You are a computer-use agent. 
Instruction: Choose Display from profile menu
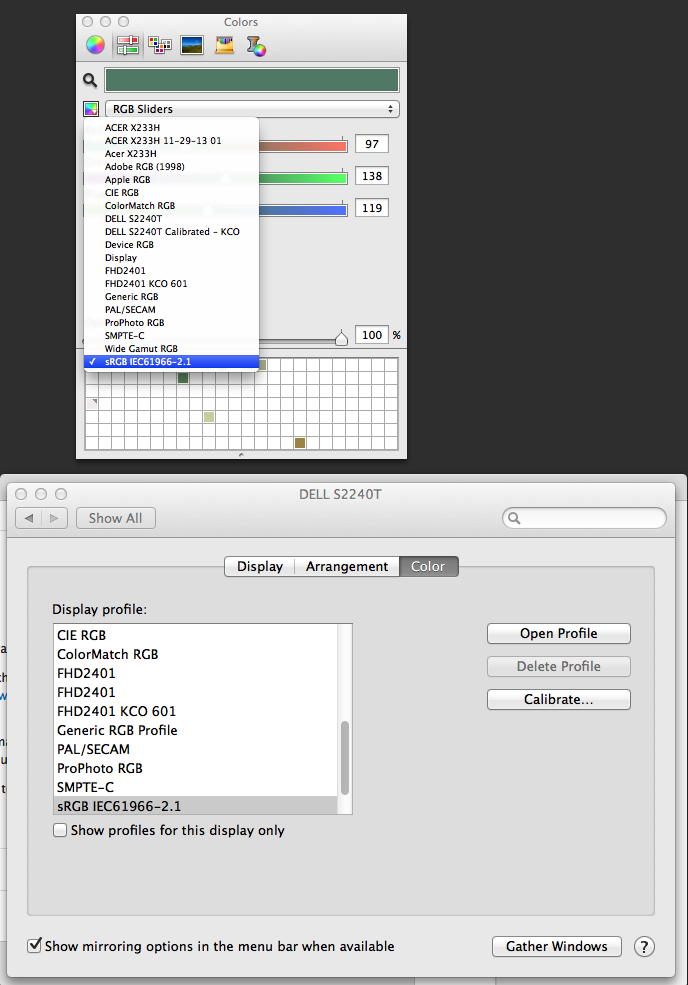[x=172, y=258]
